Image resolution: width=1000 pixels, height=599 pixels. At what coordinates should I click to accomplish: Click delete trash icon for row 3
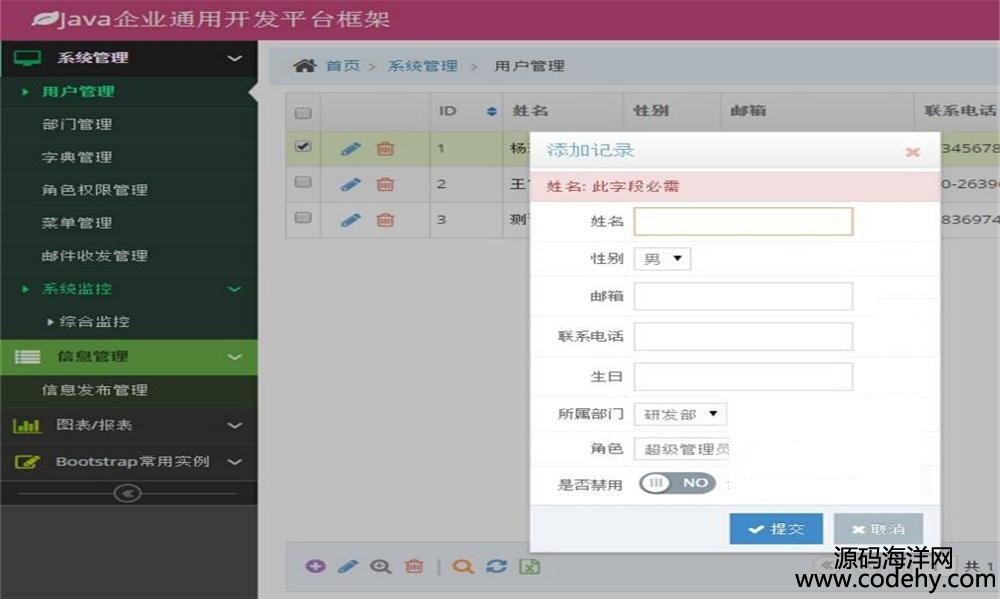coord(385,220)
